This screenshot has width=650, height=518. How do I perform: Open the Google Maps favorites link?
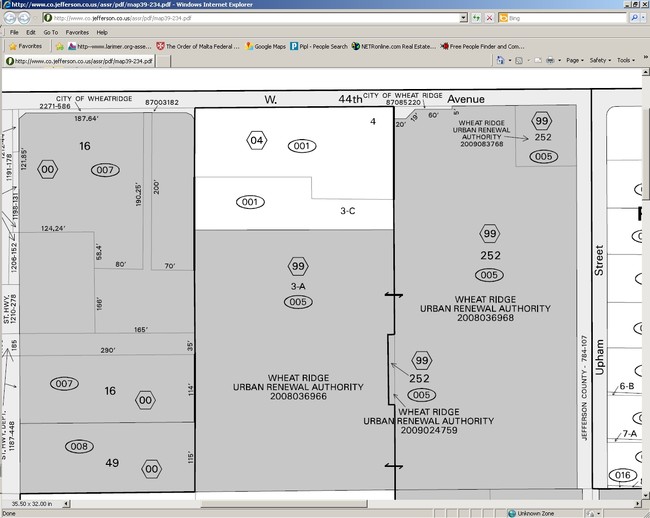(266, 46)
